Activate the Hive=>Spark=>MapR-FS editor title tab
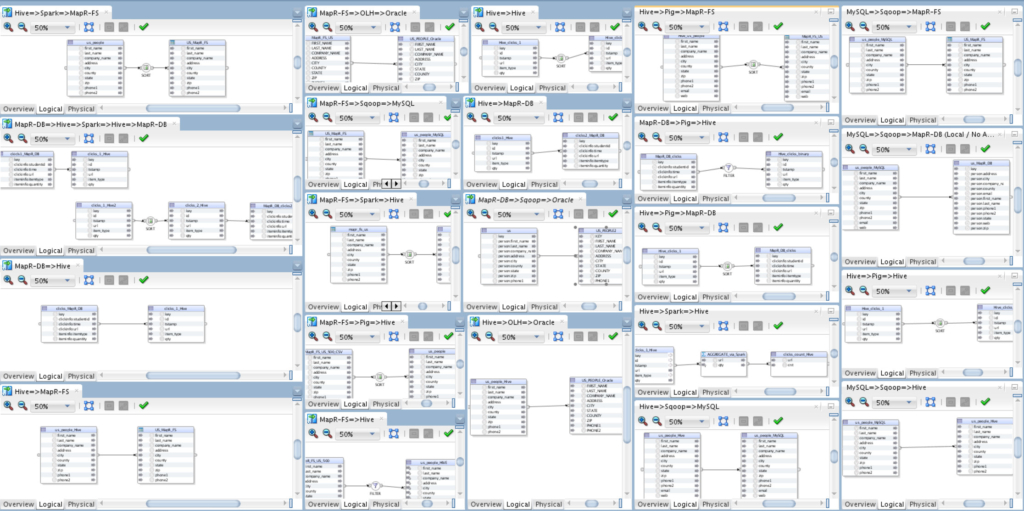Image resolution: width=1024 pixels, height=511 pixels. [57, 12]
